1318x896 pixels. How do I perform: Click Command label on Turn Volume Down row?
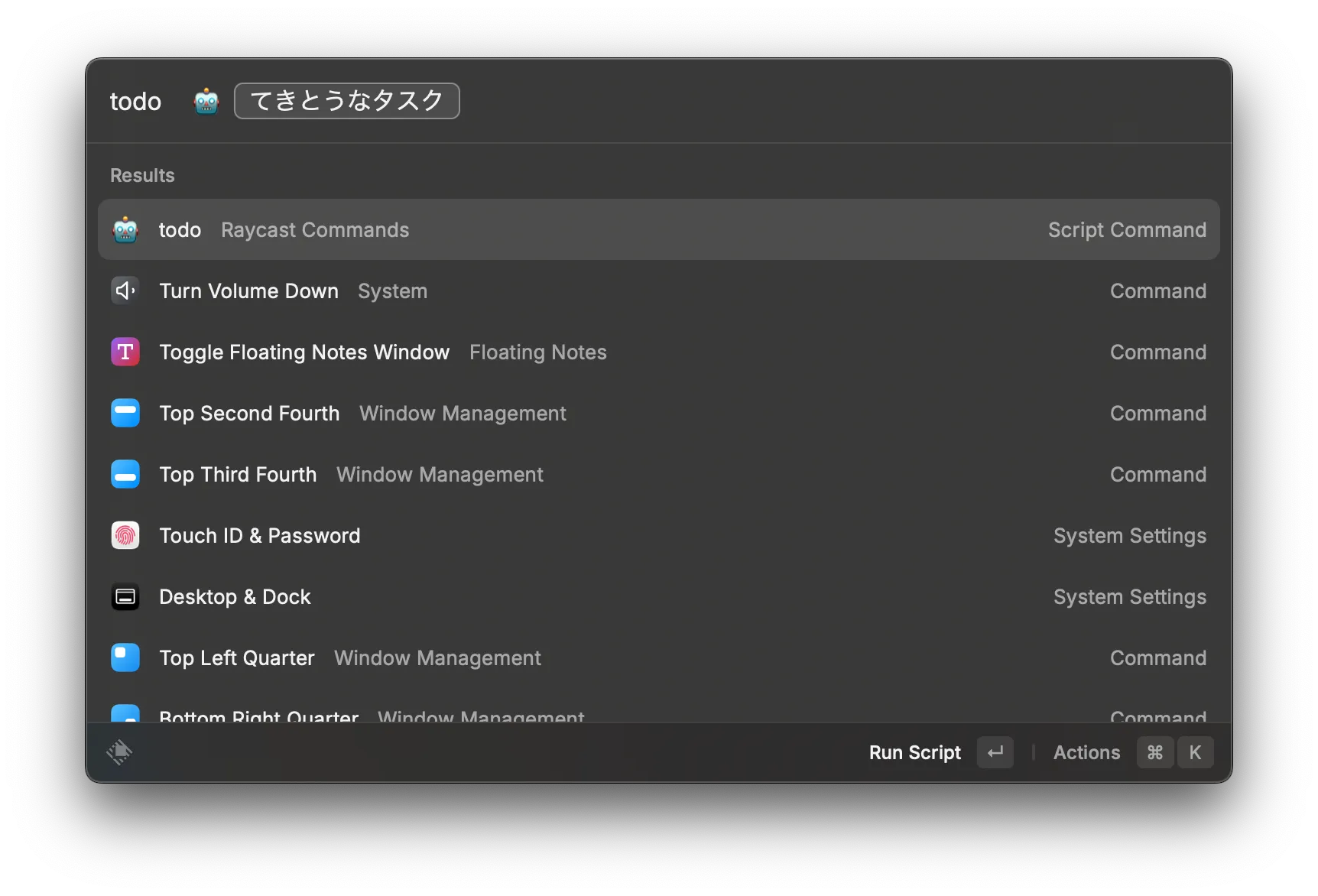(1158, 291)
